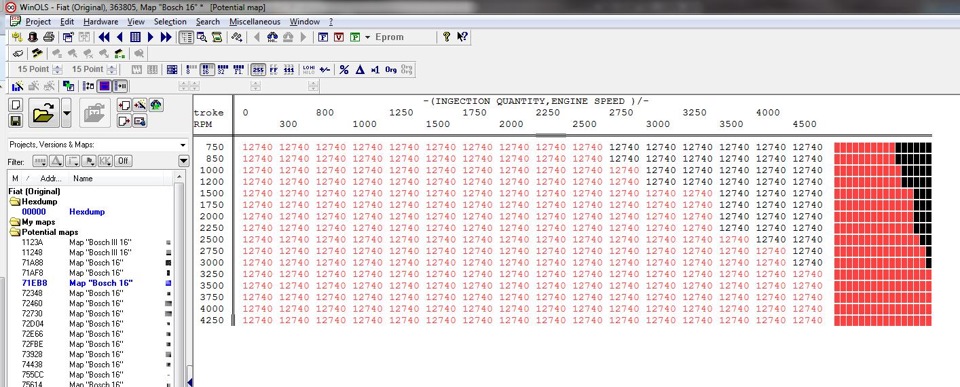The height and width of the screenshot is (387, 960).
Task: Click the context help arrow-question icon
Action: pyautogui.click(x=462, y=37)
